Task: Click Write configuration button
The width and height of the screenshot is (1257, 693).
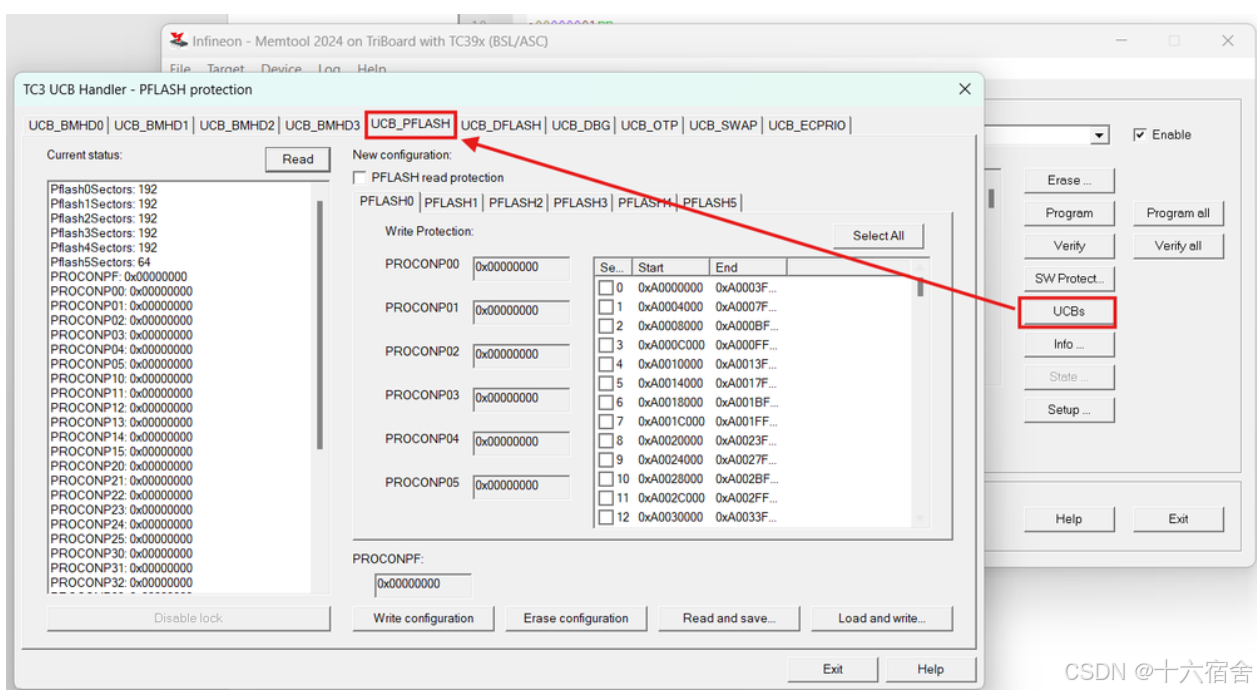Action: tap(424, 618)
